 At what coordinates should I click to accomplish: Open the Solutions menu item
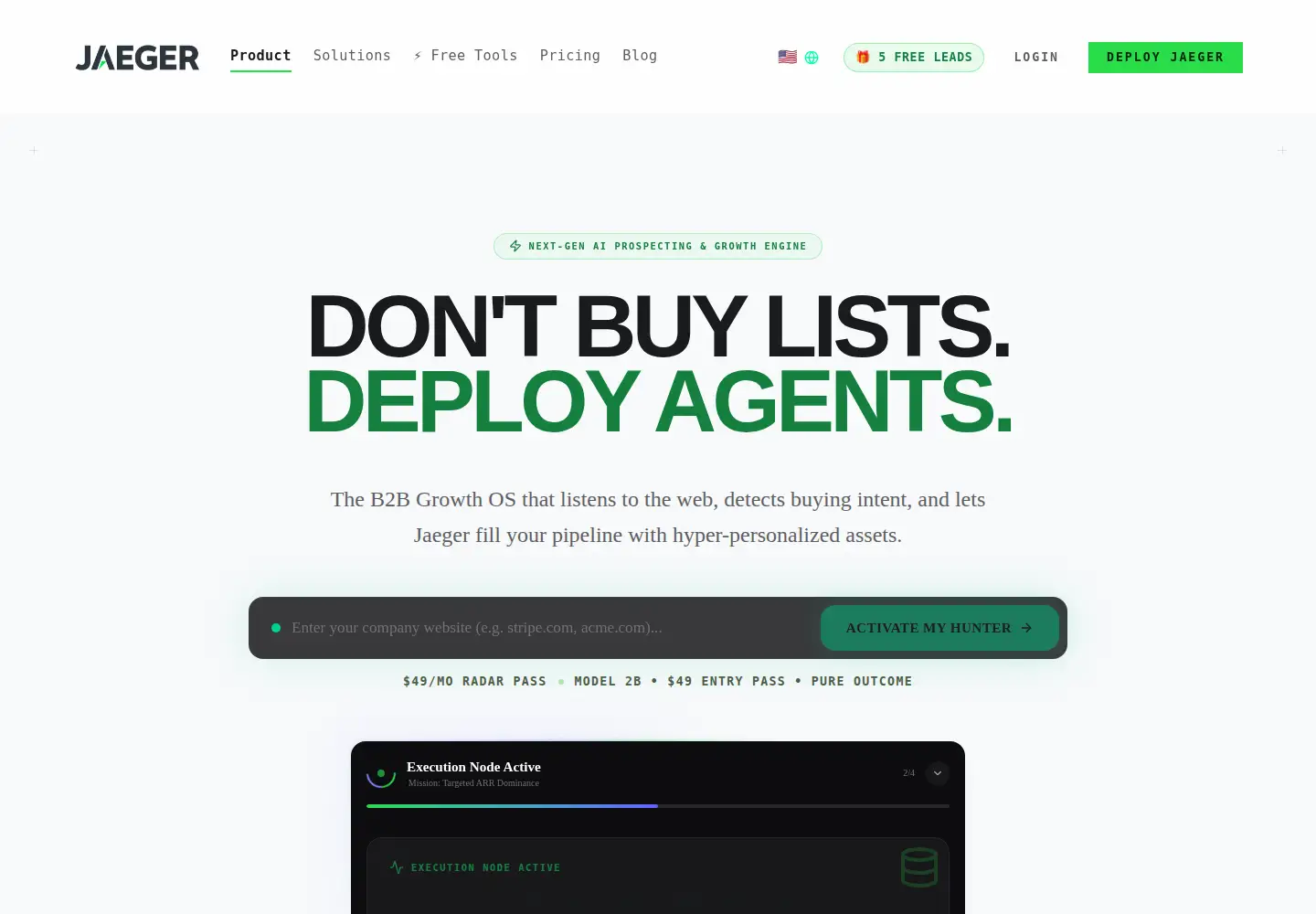(352, 56)
